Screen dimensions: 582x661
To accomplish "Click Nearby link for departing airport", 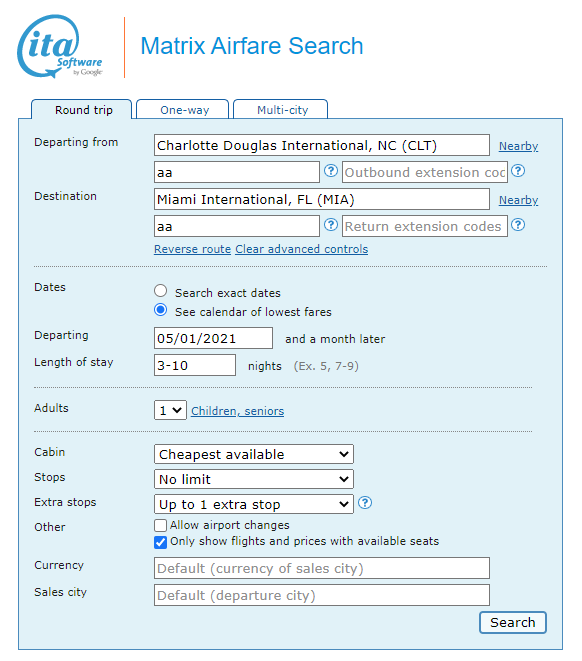I will pos(518,146).
